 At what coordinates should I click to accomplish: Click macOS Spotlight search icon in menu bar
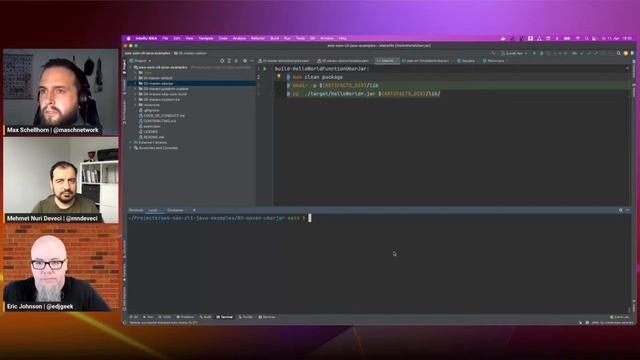(587, 38)
